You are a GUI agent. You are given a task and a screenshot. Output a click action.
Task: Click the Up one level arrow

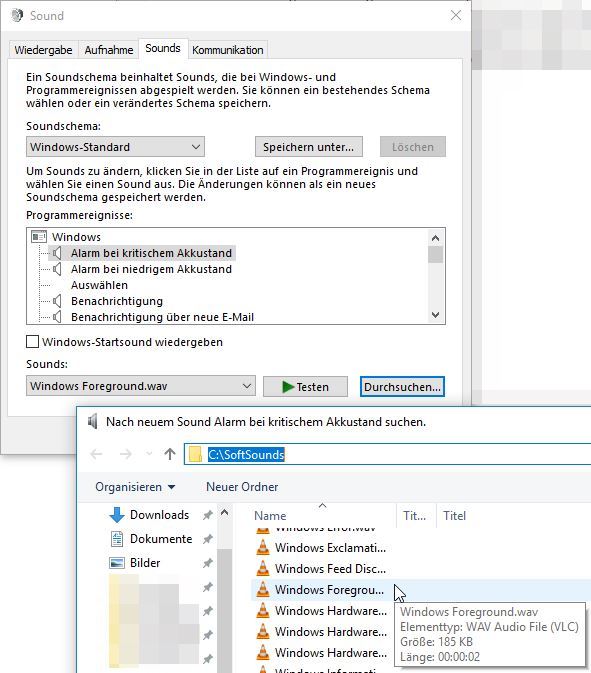pyautogui.click(x=170, y=454)
